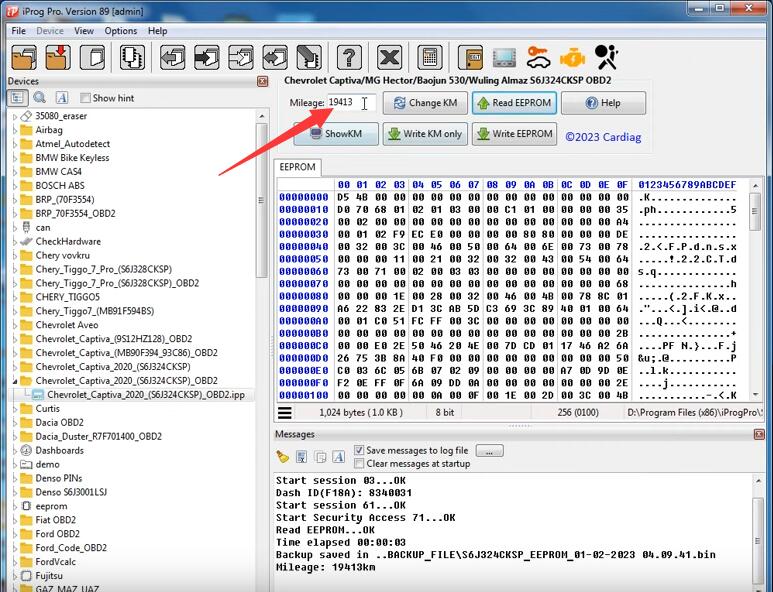This screenshot has height=592, width=773.
Task: Click the Mileage input field
Action: click(x=351, y=103)
